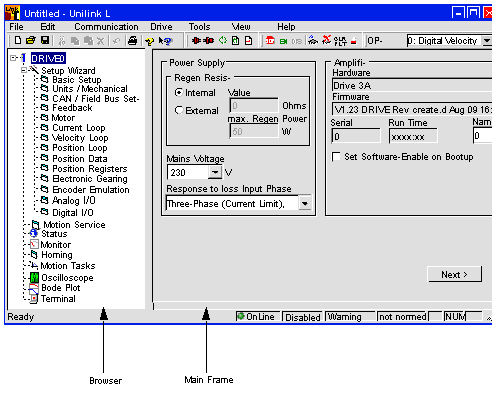Screen dimensions: 493x393
Task: Open the View menu
Action: (241, 27)
